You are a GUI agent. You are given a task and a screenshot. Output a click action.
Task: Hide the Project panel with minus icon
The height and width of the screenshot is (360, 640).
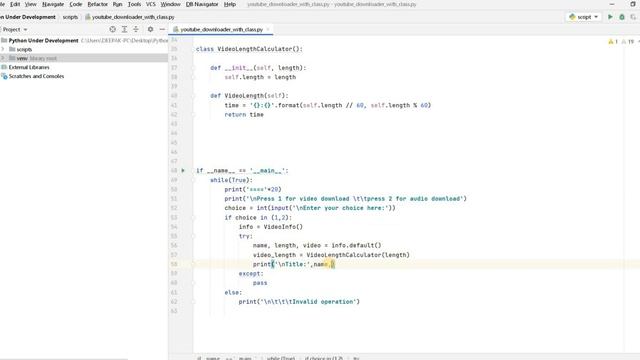pyautogui.click(x=162, y=29)
